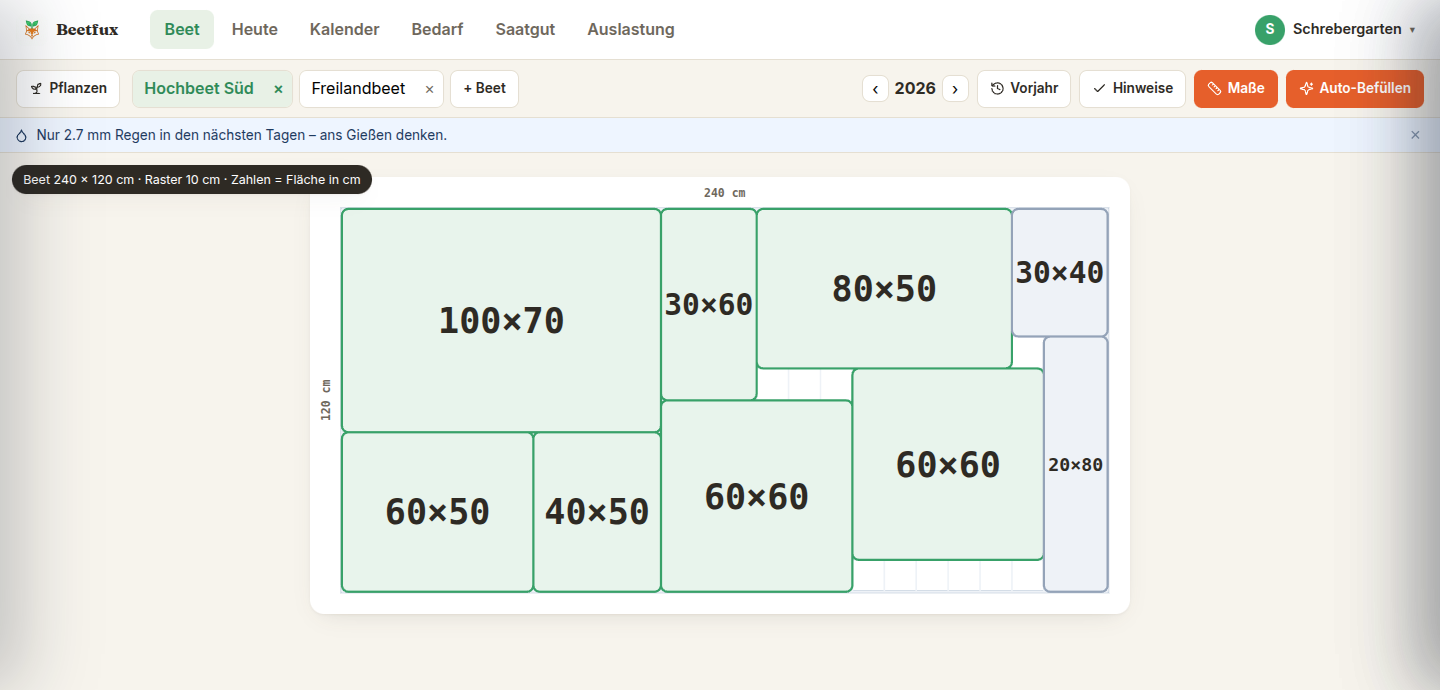Viewport: 1440px width, 690px height.
Task: Click the rain forecast notice text
Action: 241,135
